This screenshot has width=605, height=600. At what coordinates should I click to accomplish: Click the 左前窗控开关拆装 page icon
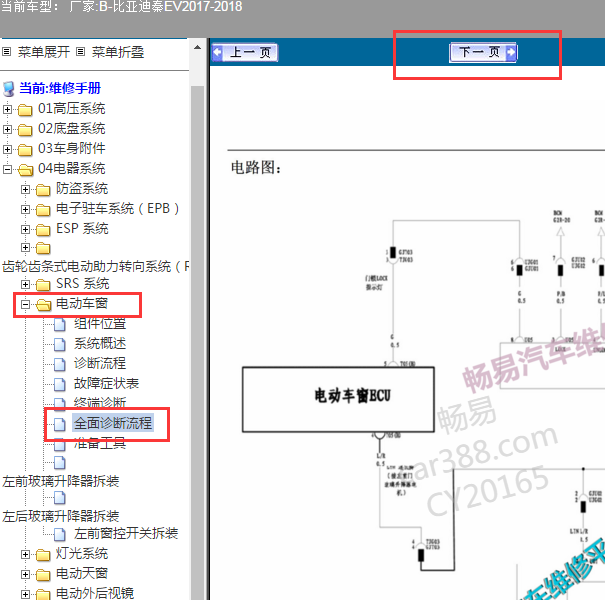[60, 534]
